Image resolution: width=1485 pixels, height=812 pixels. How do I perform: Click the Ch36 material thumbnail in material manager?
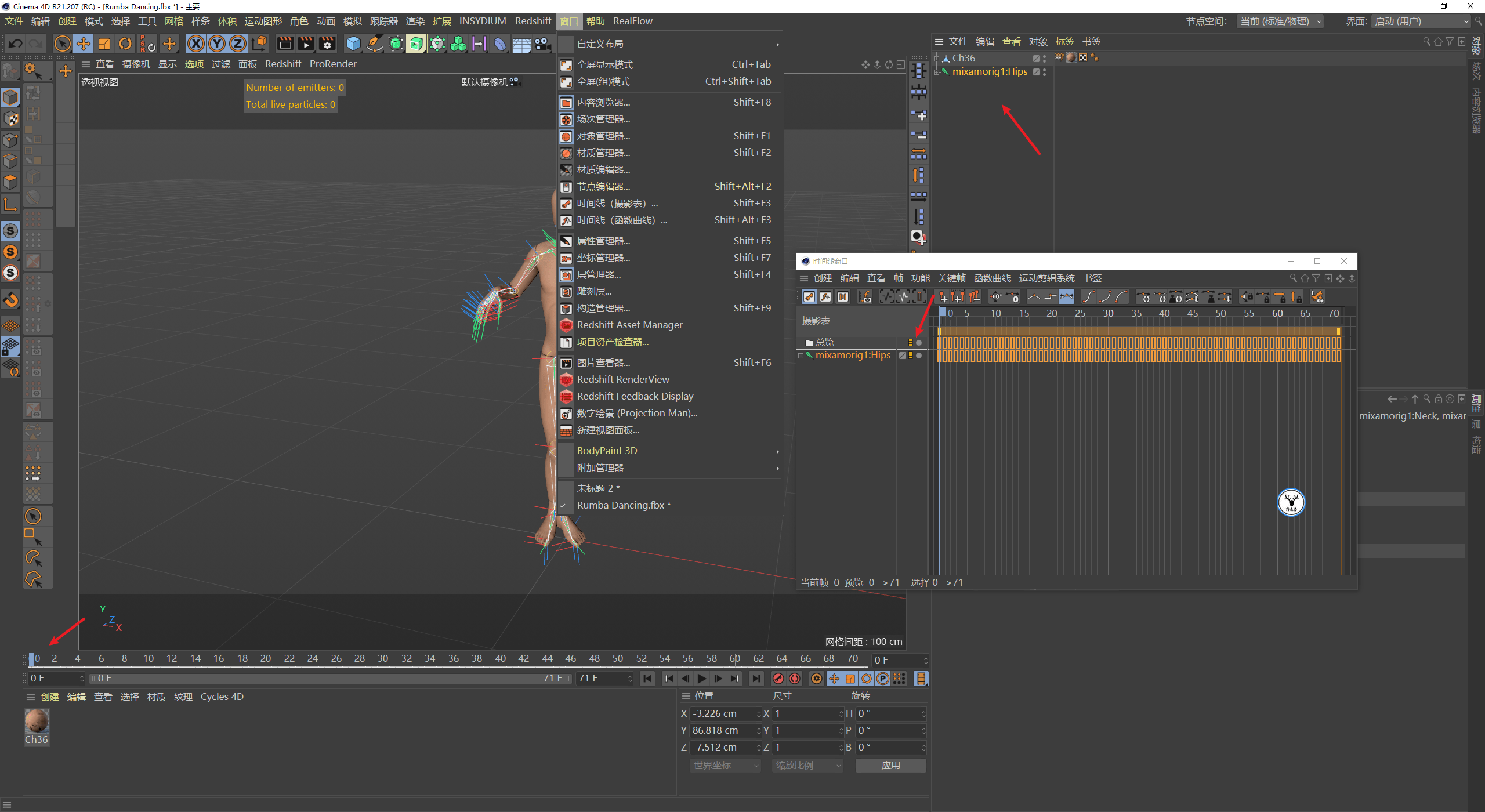coord(37,722)
